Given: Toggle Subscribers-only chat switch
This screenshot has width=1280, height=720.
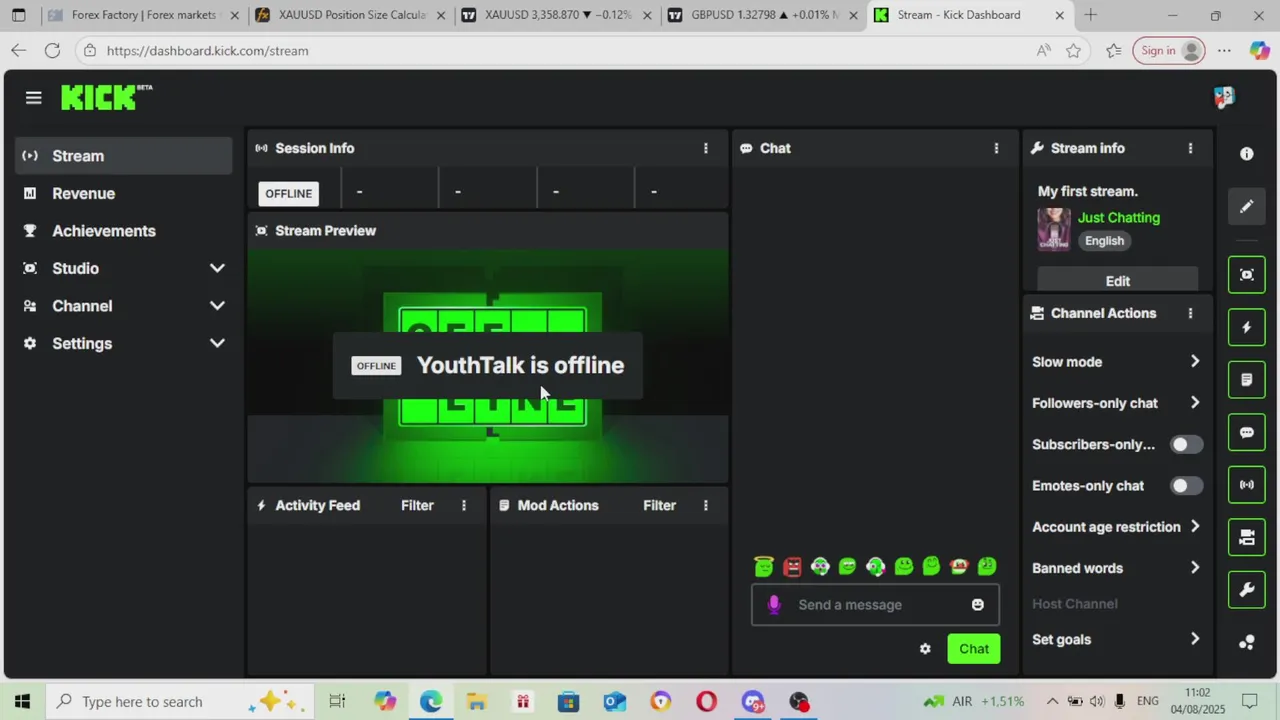Looking at the screenshot, I should coord(1186,444).
